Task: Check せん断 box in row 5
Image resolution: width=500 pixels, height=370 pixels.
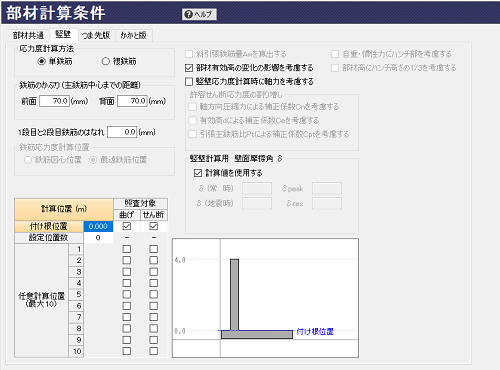Action: (x=154, y=294)
